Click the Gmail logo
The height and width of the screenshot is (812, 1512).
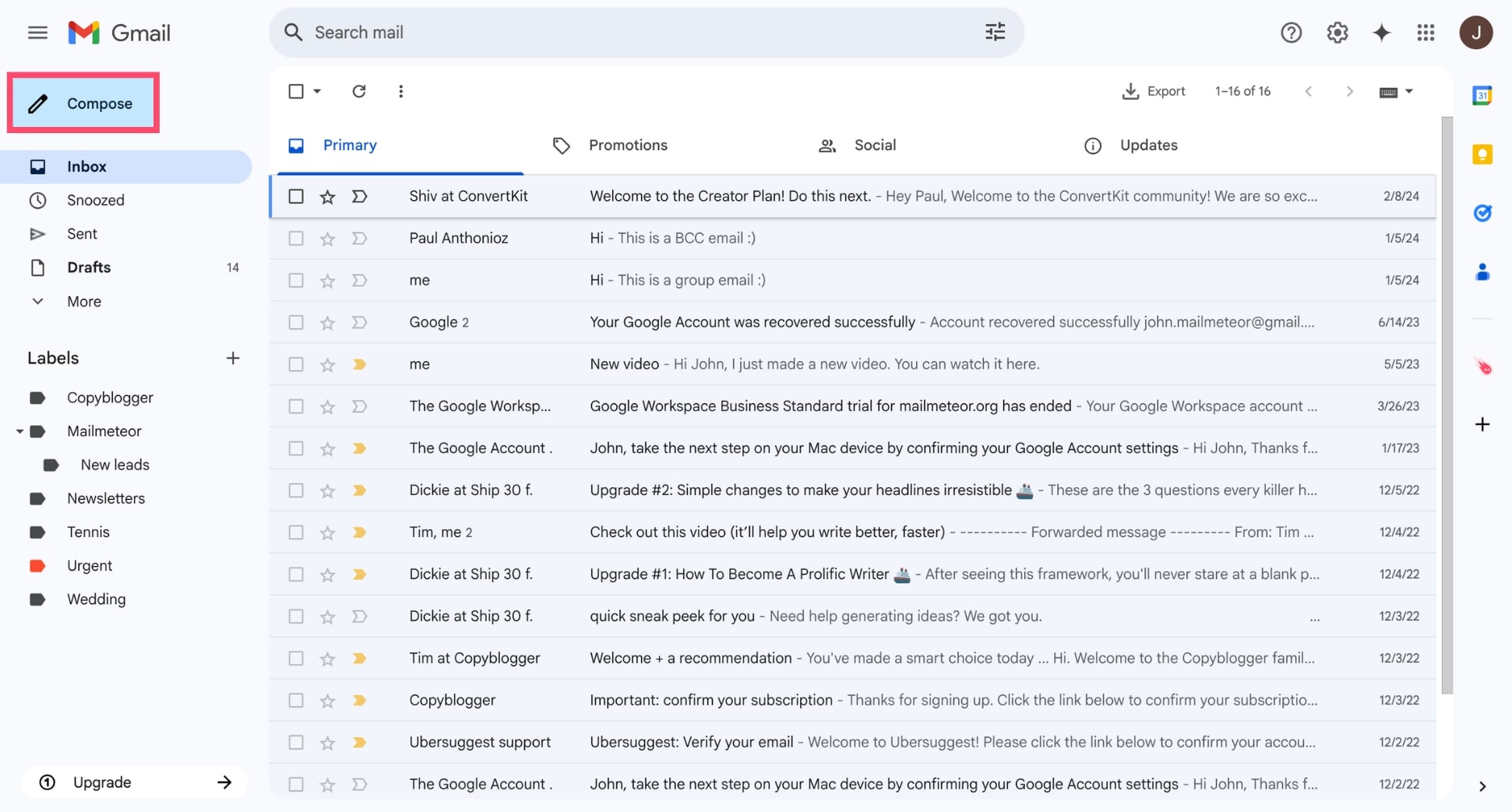(119, 33)
